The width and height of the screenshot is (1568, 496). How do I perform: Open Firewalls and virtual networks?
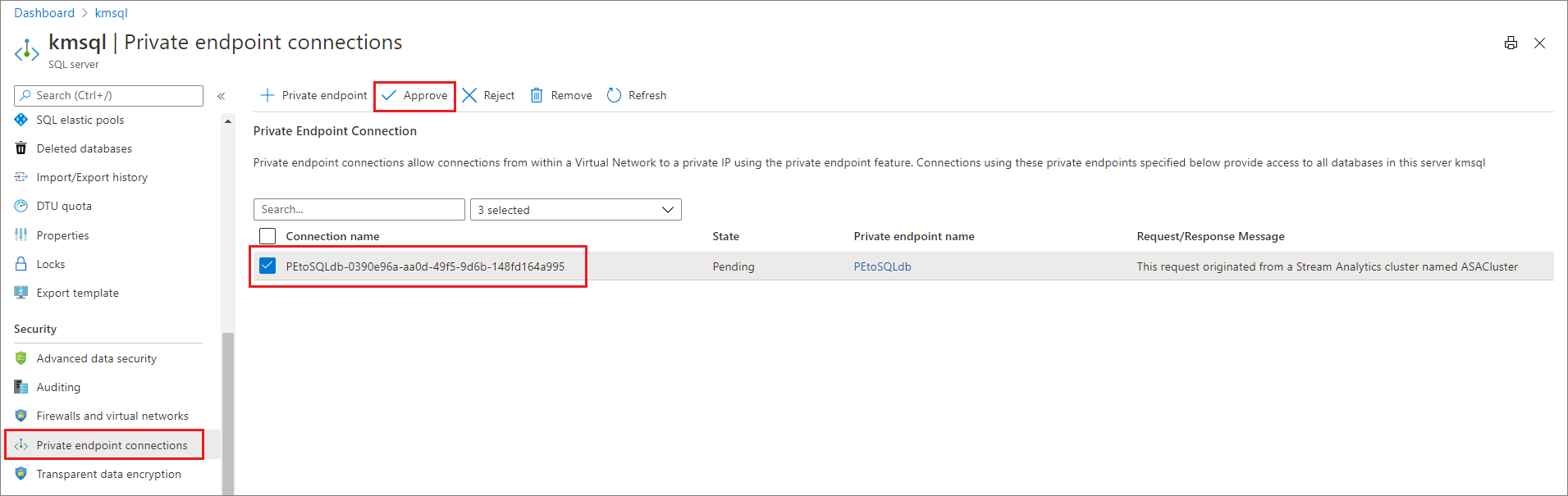point(112,416)
